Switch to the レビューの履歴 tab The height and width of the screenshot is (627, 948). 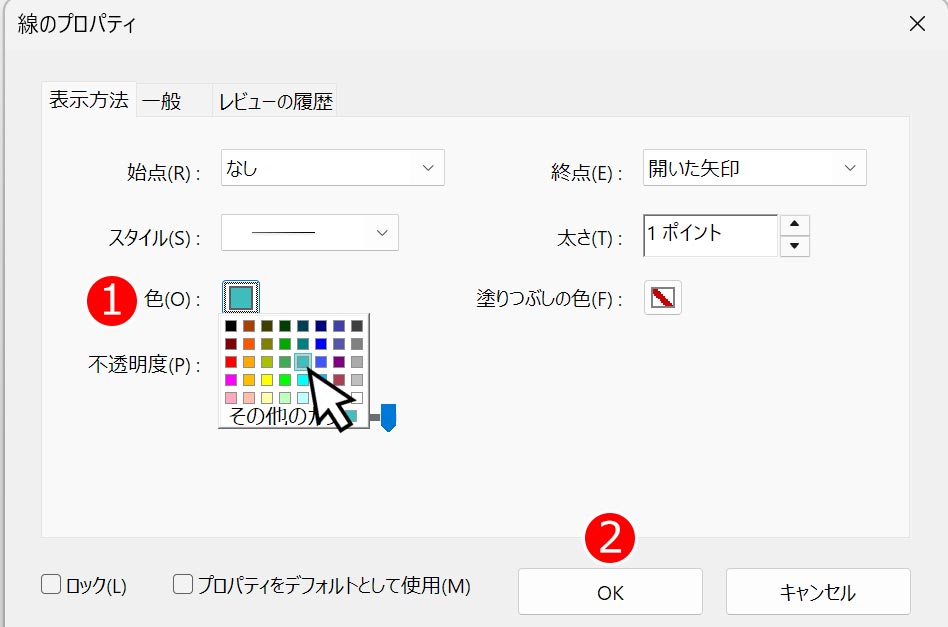point(274,100)
